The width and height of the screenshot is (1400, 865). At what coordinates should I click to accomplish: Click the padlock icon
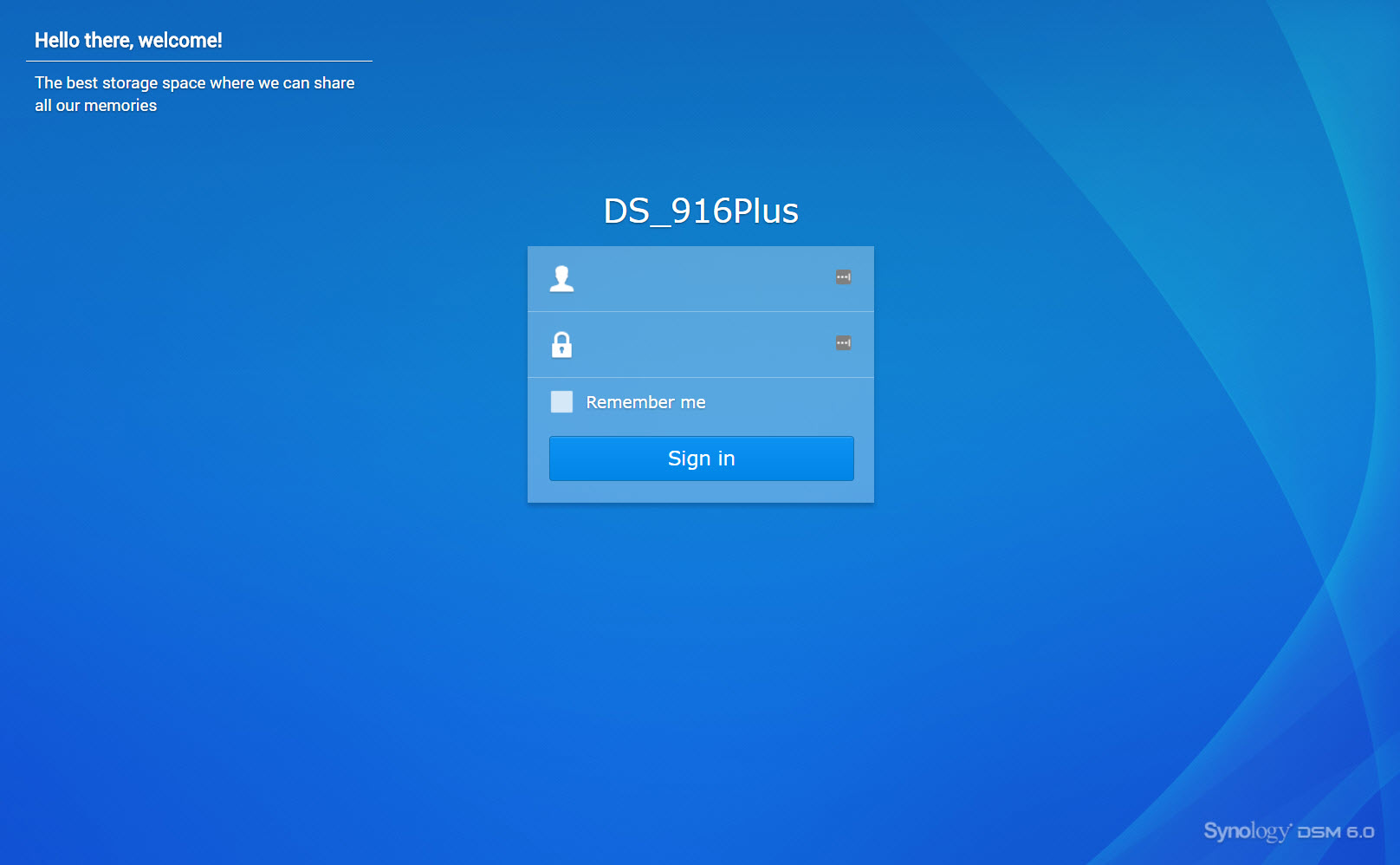coord(561,344)
